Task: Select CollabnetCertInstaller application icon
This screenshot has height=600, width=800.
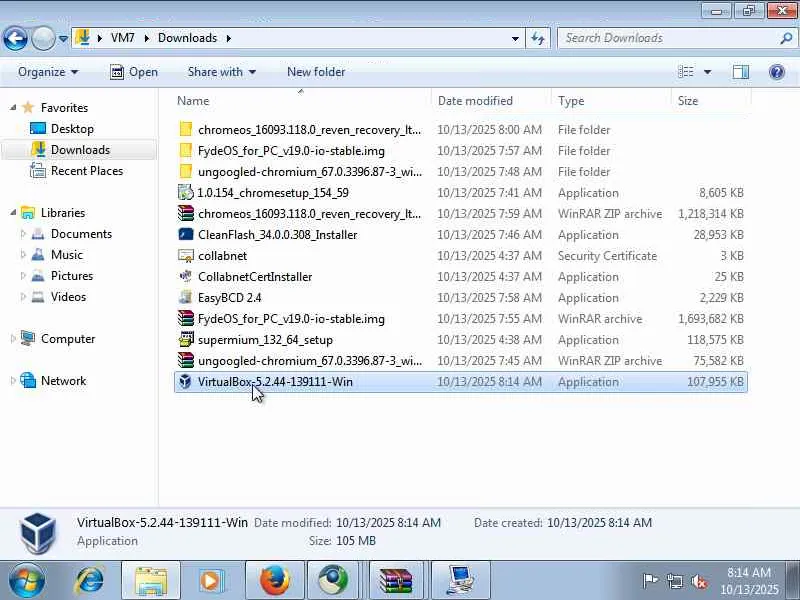Action: point(186,276)
